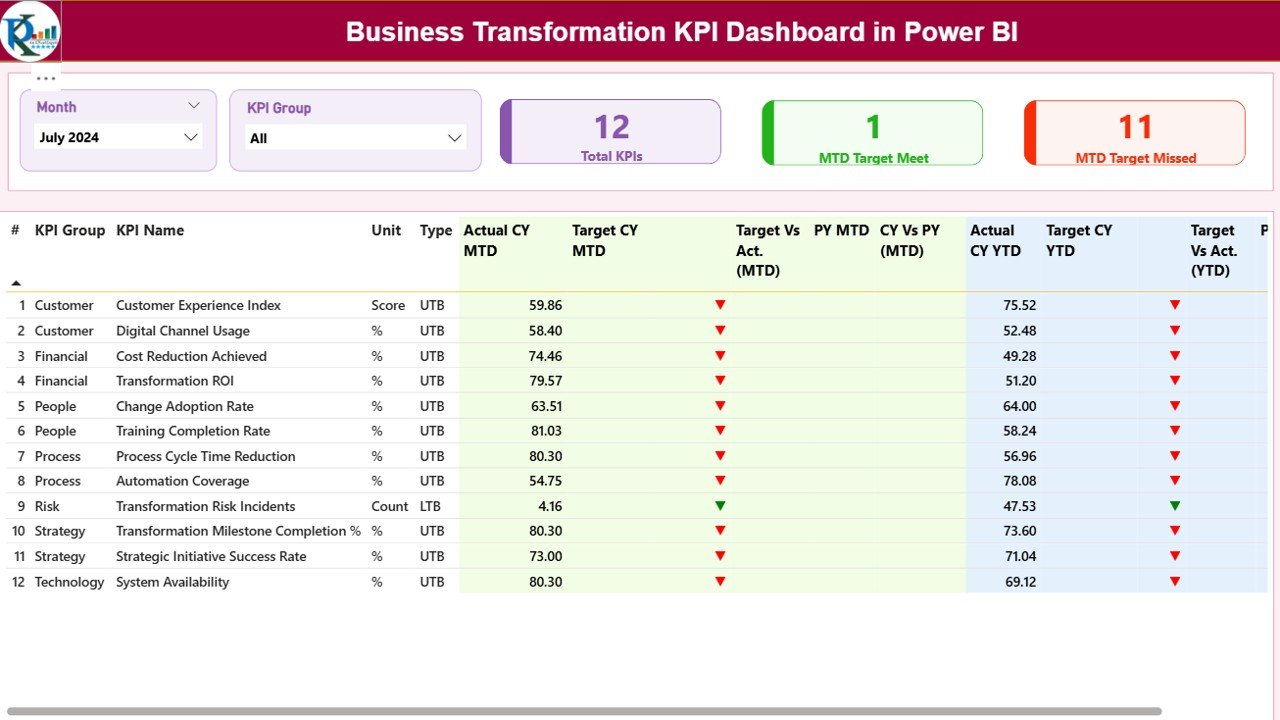Click red indicator for Transformation ROI MTD
The image size is (1280, 720).
721,380
